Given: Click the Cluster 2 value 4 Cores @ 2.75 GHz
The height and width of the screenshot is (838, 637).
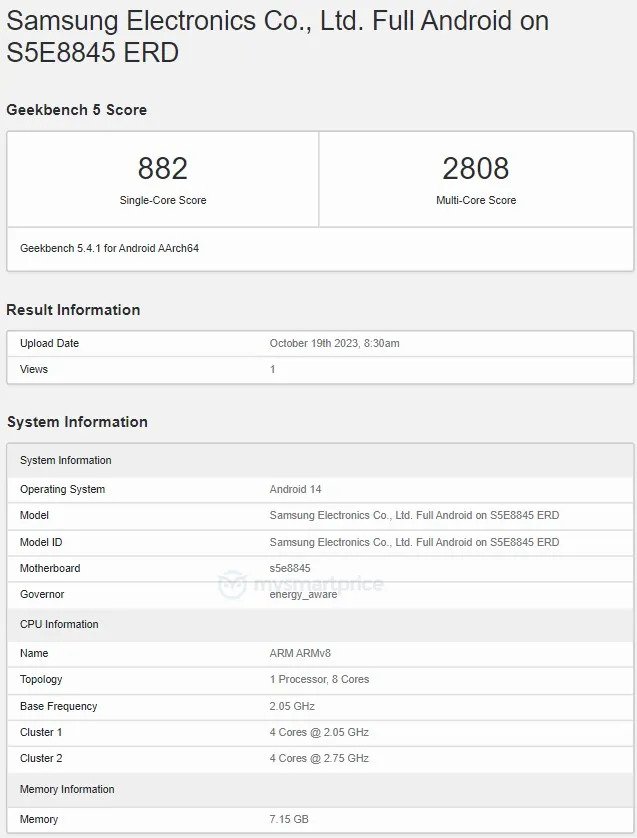Looking at the screenshot, I should (x=319, y=758).
